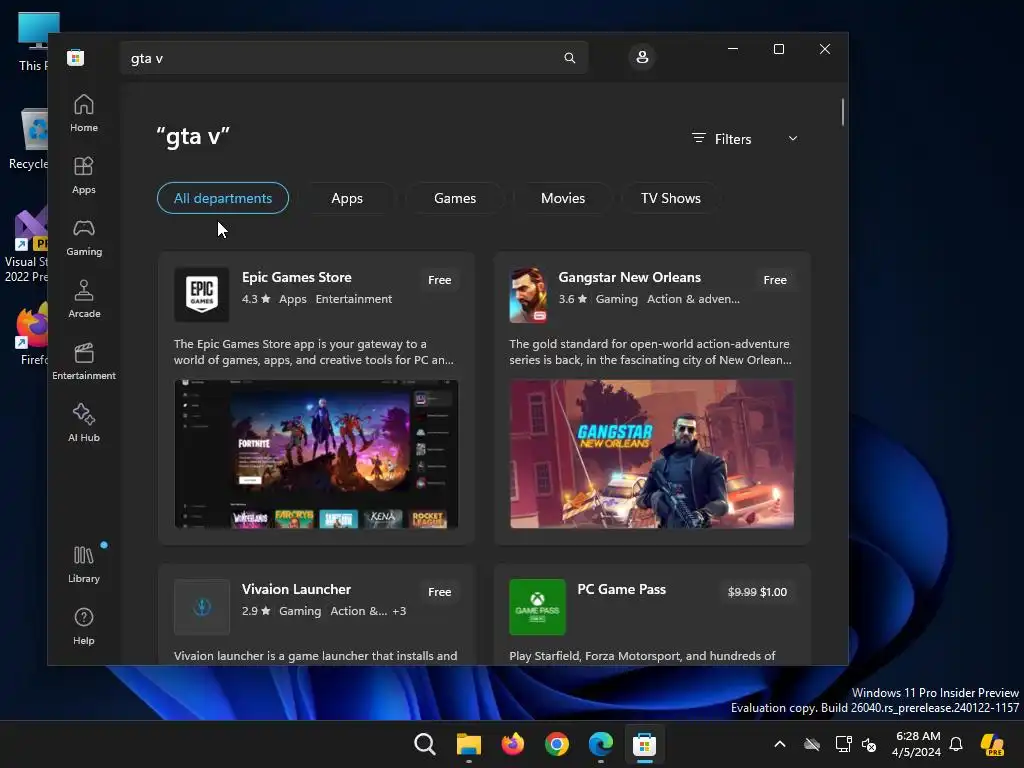Open File Explorer from the taskbar
The width and height of the screenshot is (1024, 768).
[x=469, y=744]
